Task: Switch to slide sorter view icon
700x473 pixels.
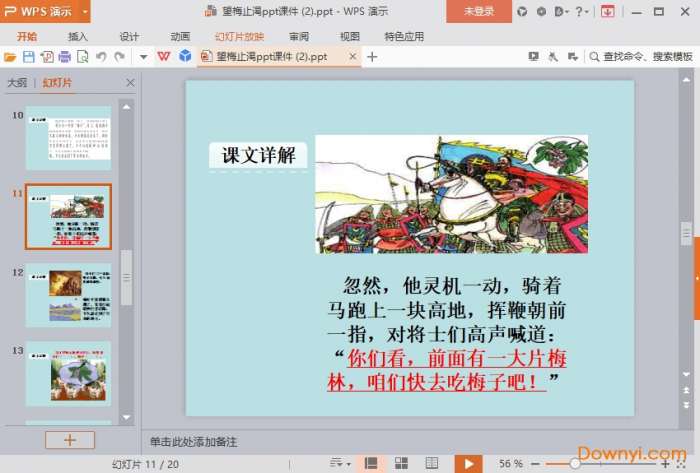Action: click(x=401, y=463)
